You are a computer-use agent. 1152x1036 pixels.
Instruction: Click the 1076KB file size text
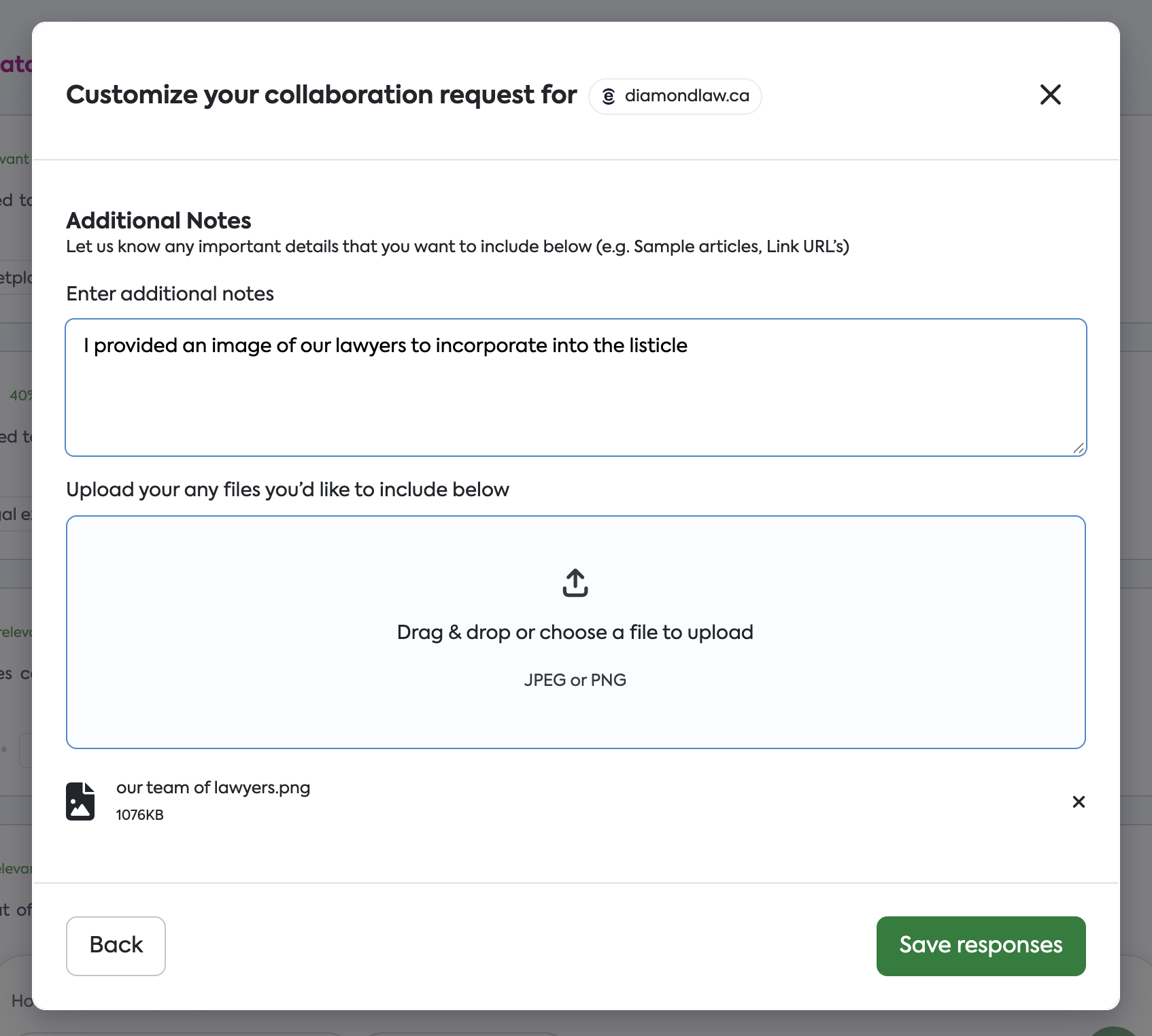pyautogui.click(x=139, y=815)
